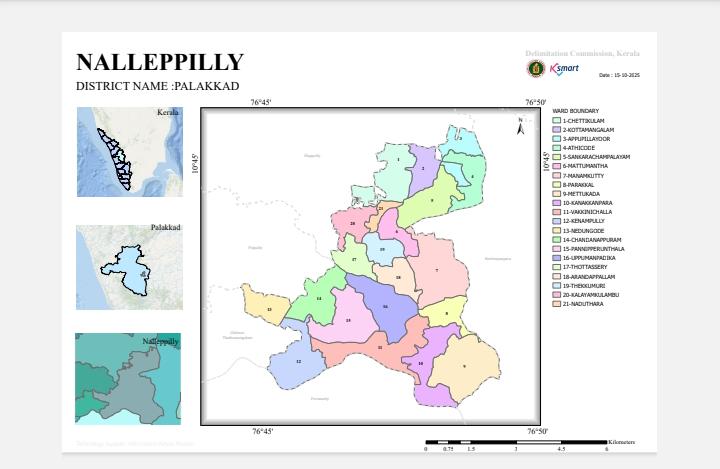Select the 4-ATHICODE legend color box

tap(557, 148)
